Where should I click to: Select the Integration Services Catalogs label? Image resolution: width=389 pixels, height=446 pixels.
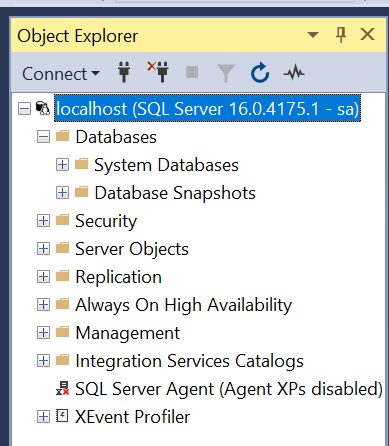click(x=190, y=361)
